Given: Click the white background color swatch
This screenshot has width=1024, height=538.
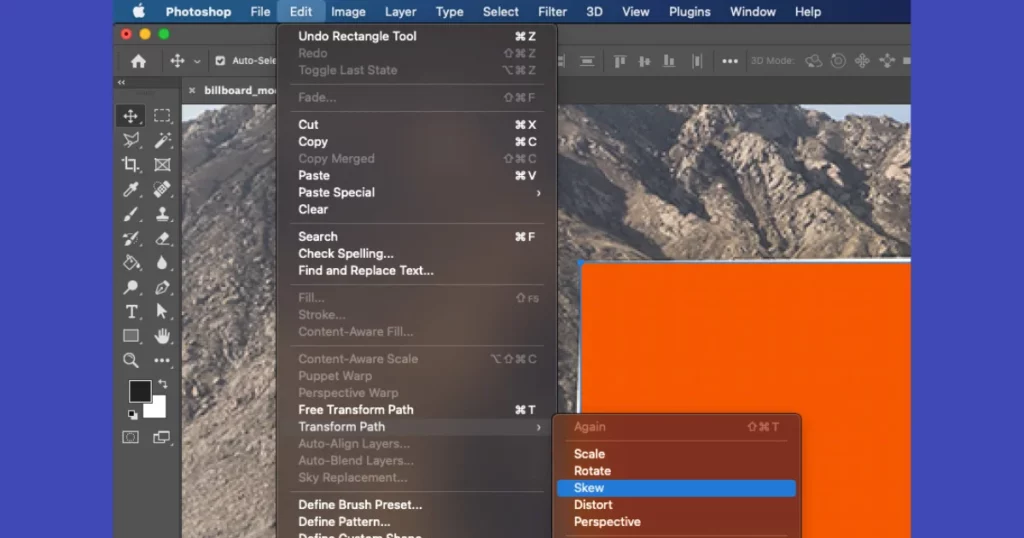Looking at the screenshot, I should [157, 409].
